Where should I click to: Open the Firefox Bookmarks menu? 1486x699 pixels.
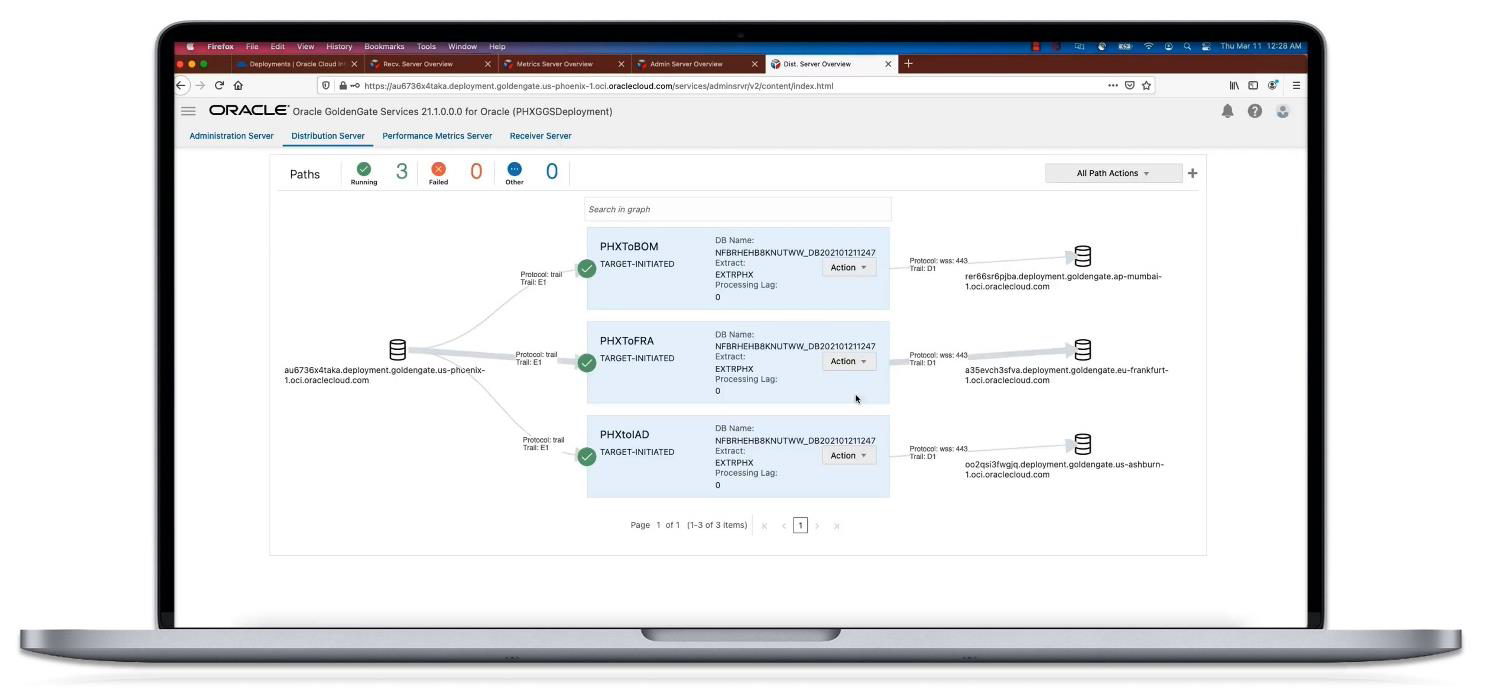coord(384,46)
